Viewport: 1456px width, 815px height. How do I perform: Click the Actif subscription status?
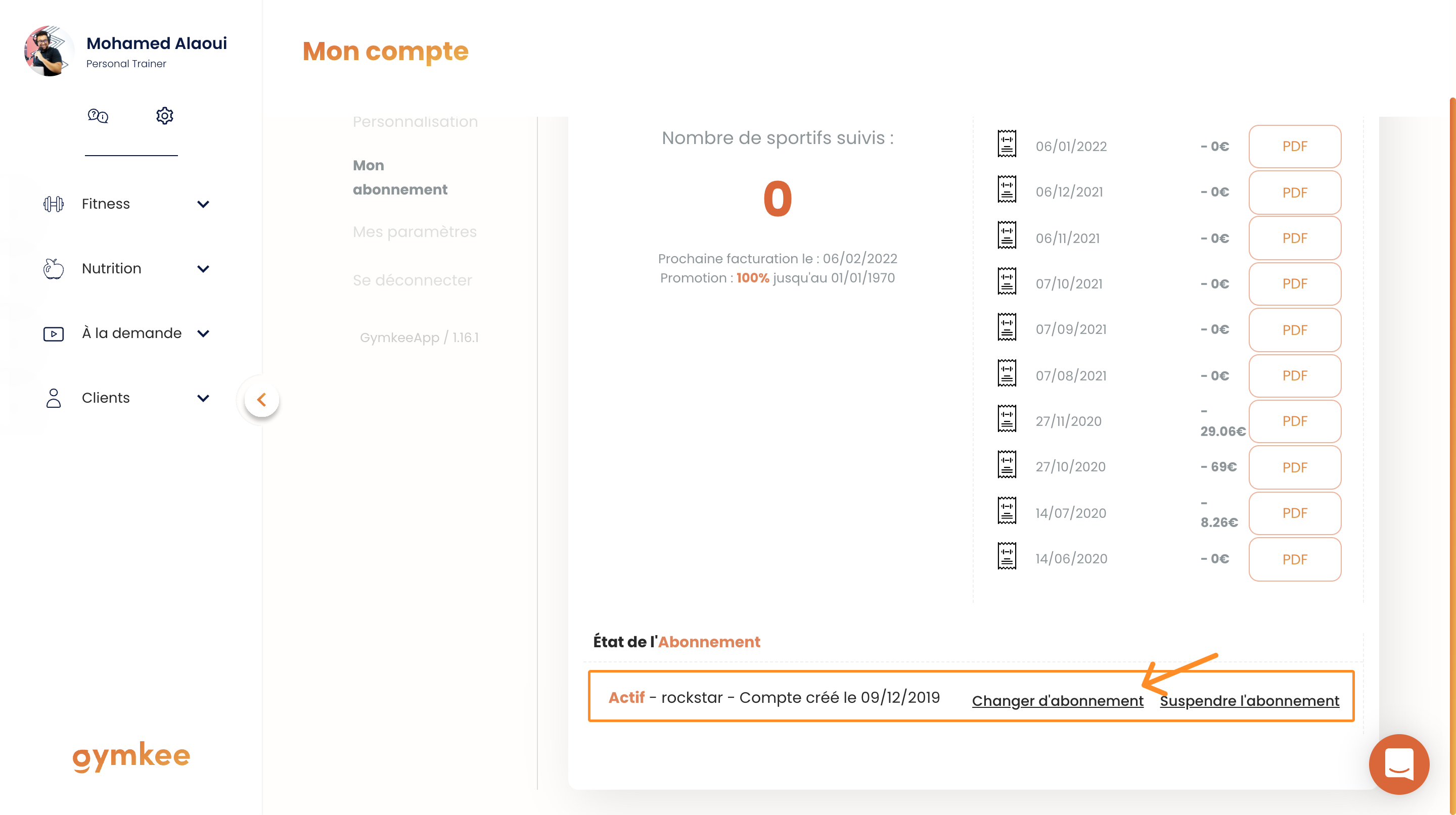point(626,697)
